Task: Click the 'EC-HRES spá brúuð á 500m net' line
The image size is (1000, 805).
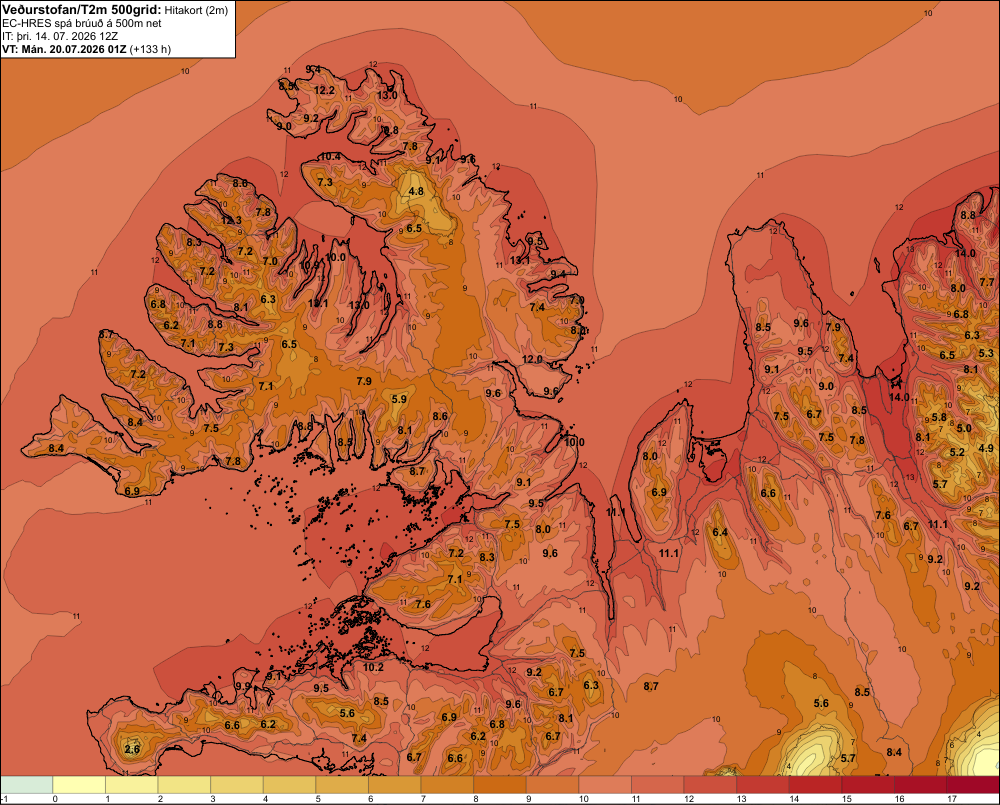Action: click(82, 24)
